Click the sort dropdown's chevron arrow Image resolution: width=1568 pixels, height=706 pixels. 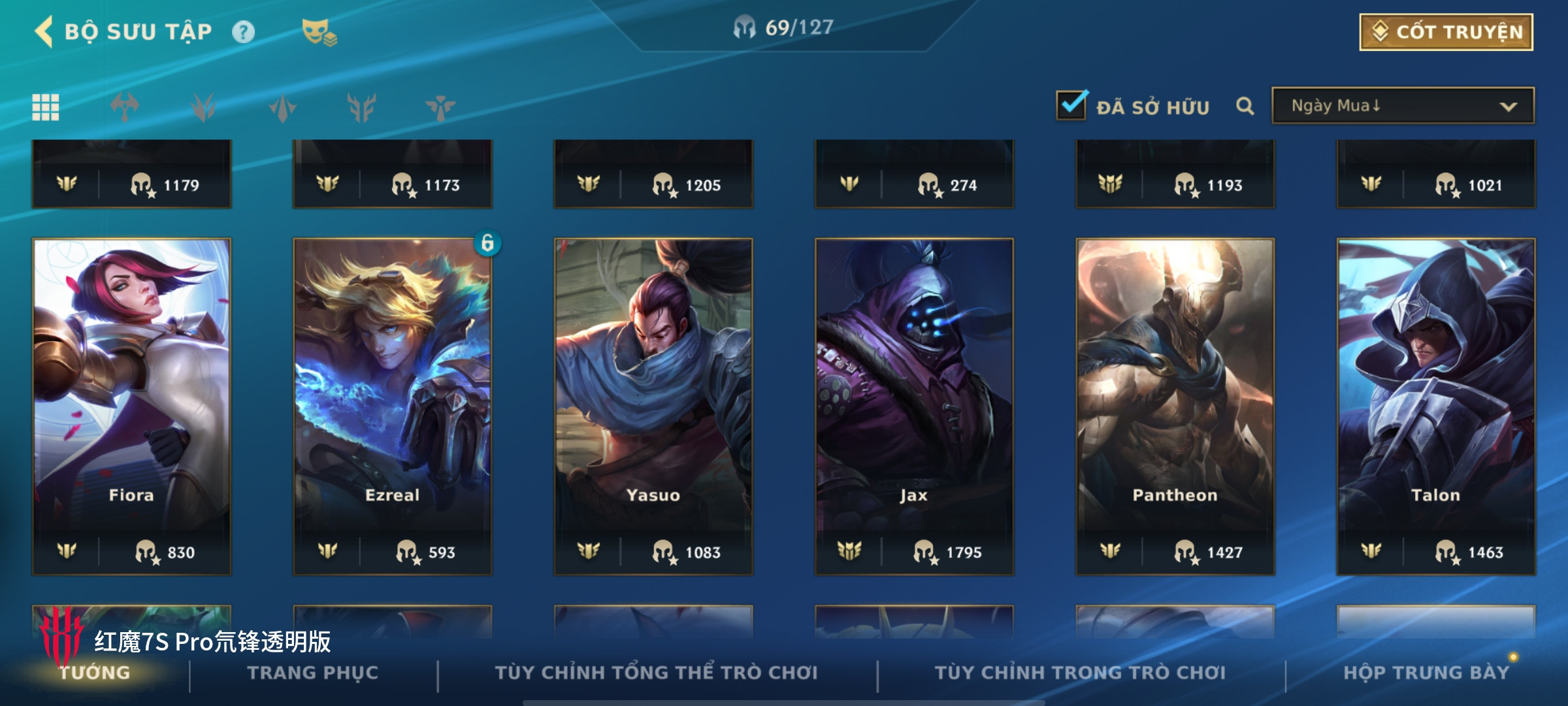[x=1508, y=107]
